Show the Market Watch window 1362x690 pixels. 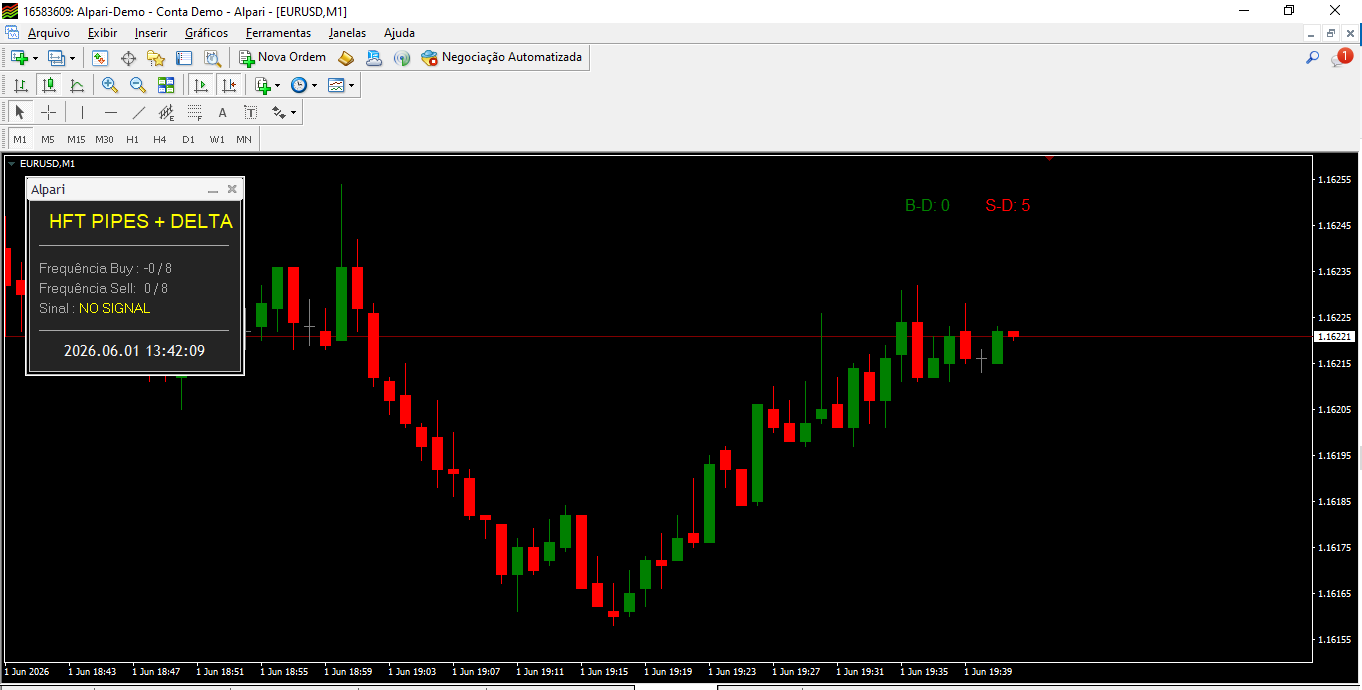[x=100, y=58]
